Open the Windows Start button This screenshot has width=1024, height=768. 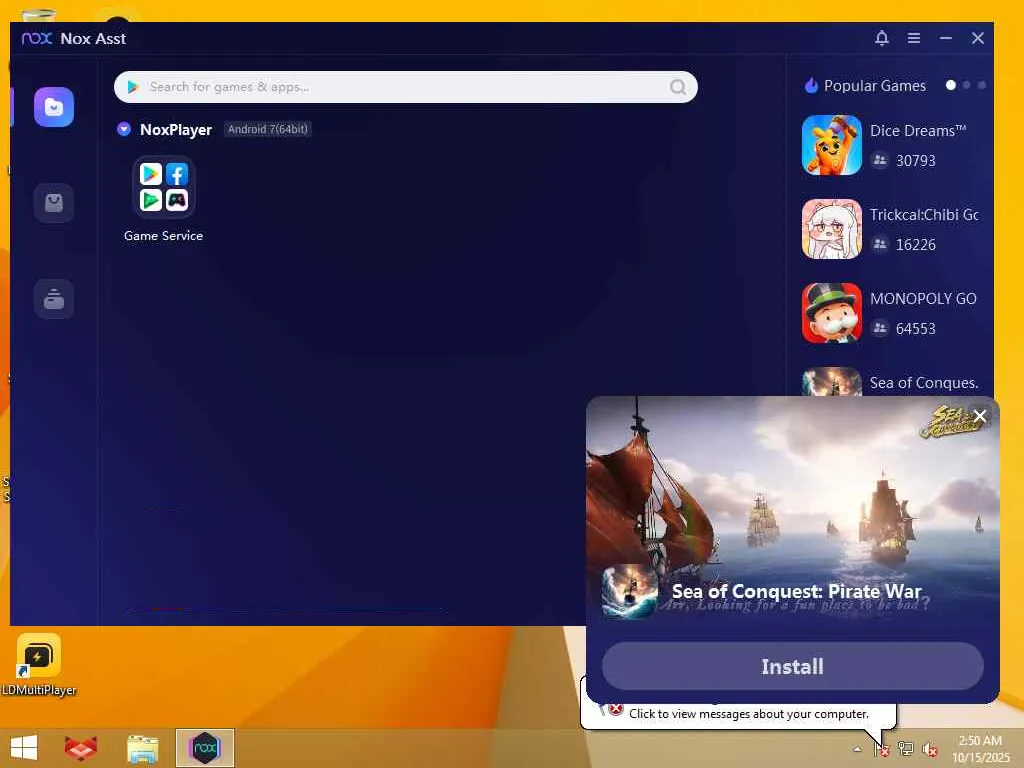click(24, 748)
